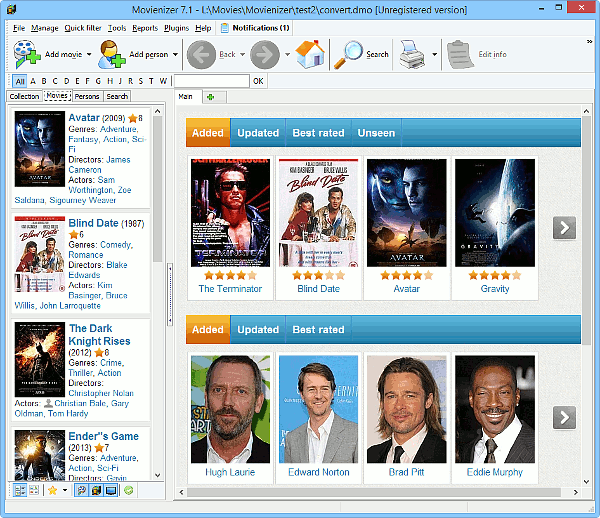
Task: Click the main panel horizontal scrollbar right arrow
Action: click(x=576, y=492)
